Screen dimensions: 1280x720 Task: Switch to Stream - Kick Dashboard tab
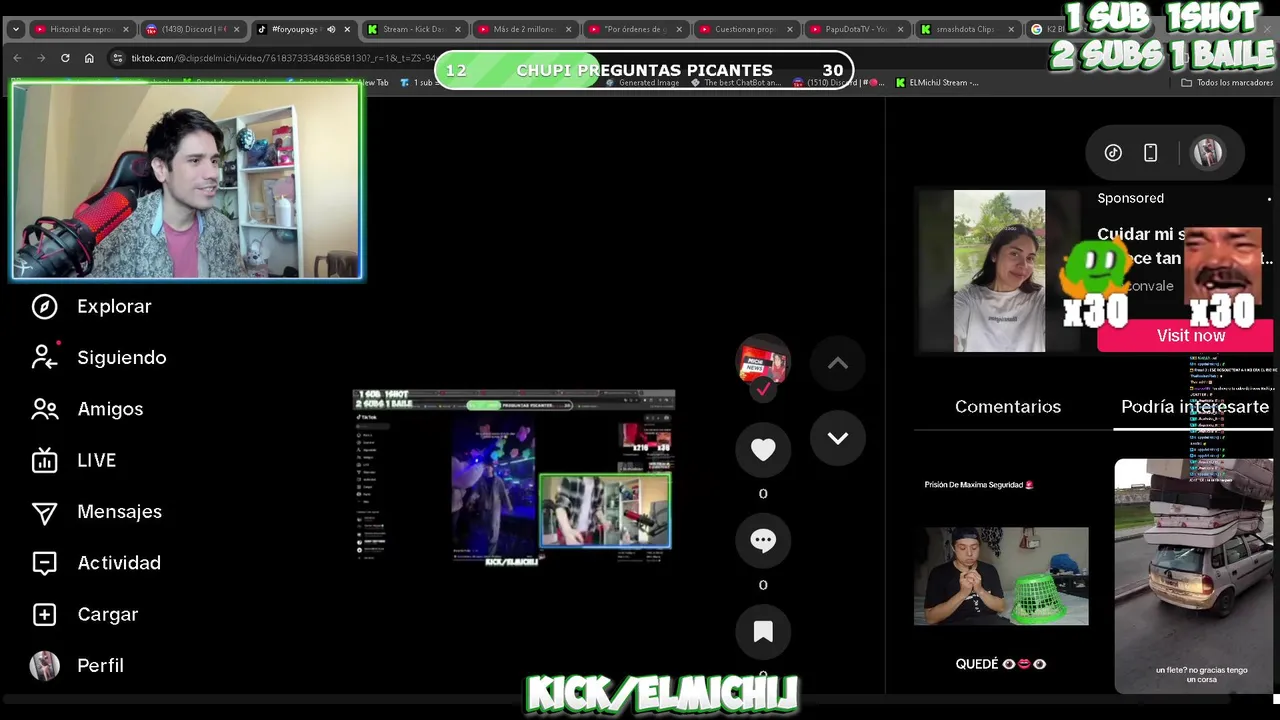pos(414,29)
